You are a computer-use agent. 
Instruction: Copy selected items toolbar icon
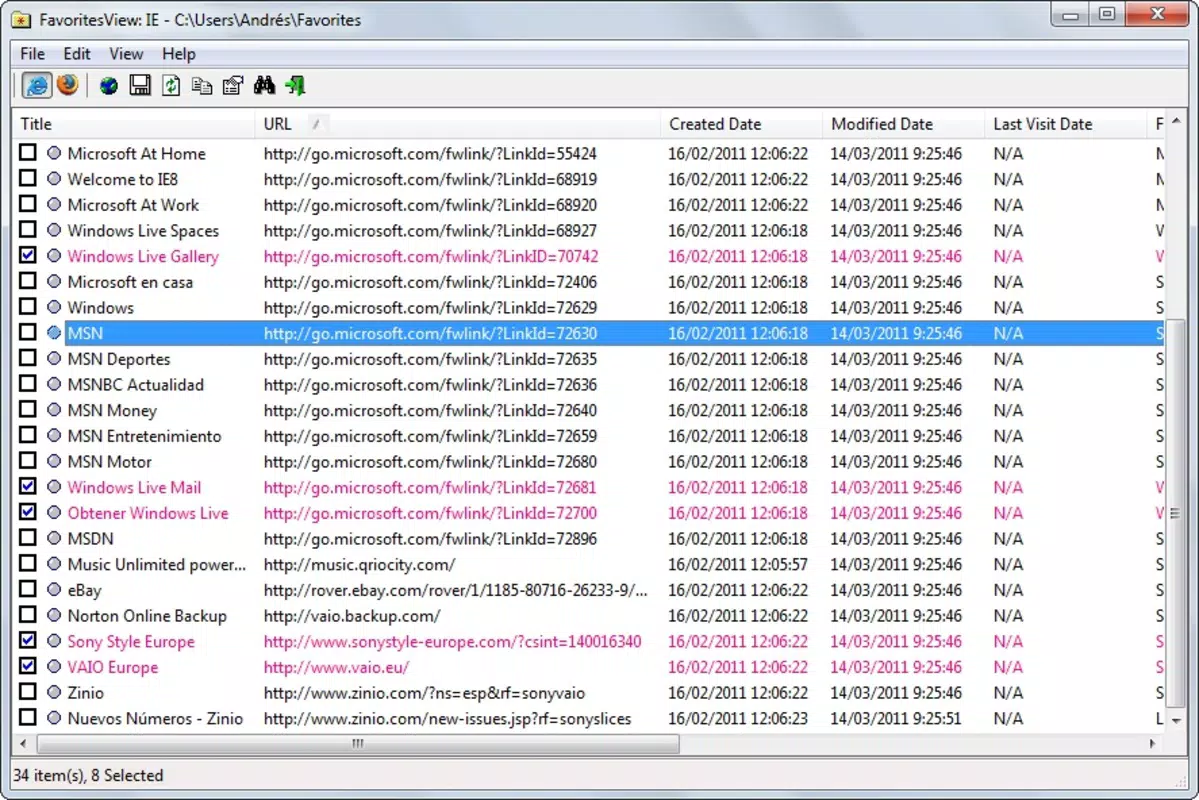[202, 86]
